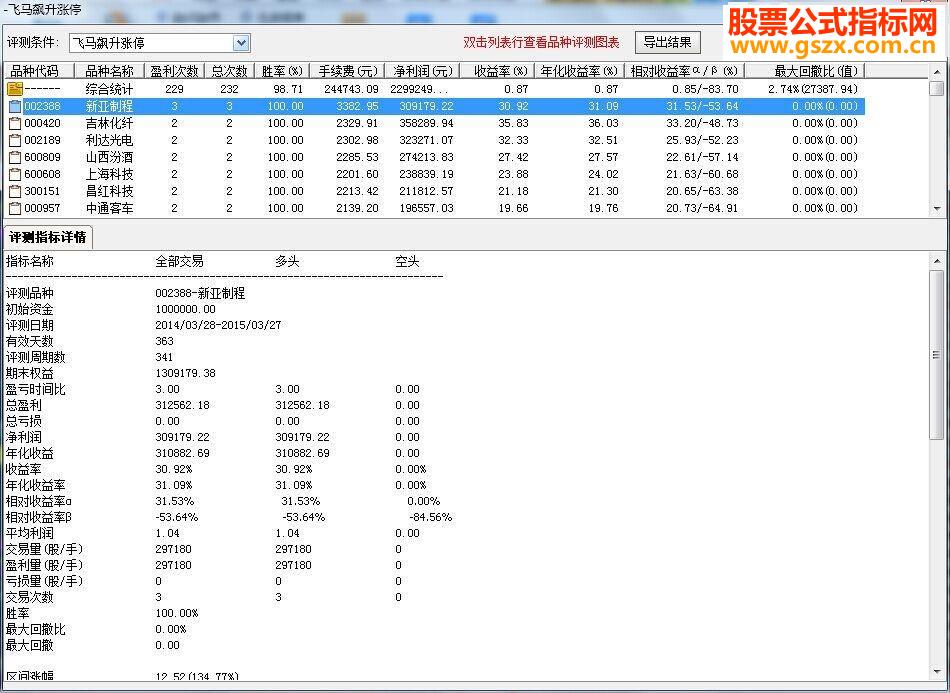Screen dimensions: 950x693
Task: Click the 总盈利 label in details
Action: [x=24, y=405]
